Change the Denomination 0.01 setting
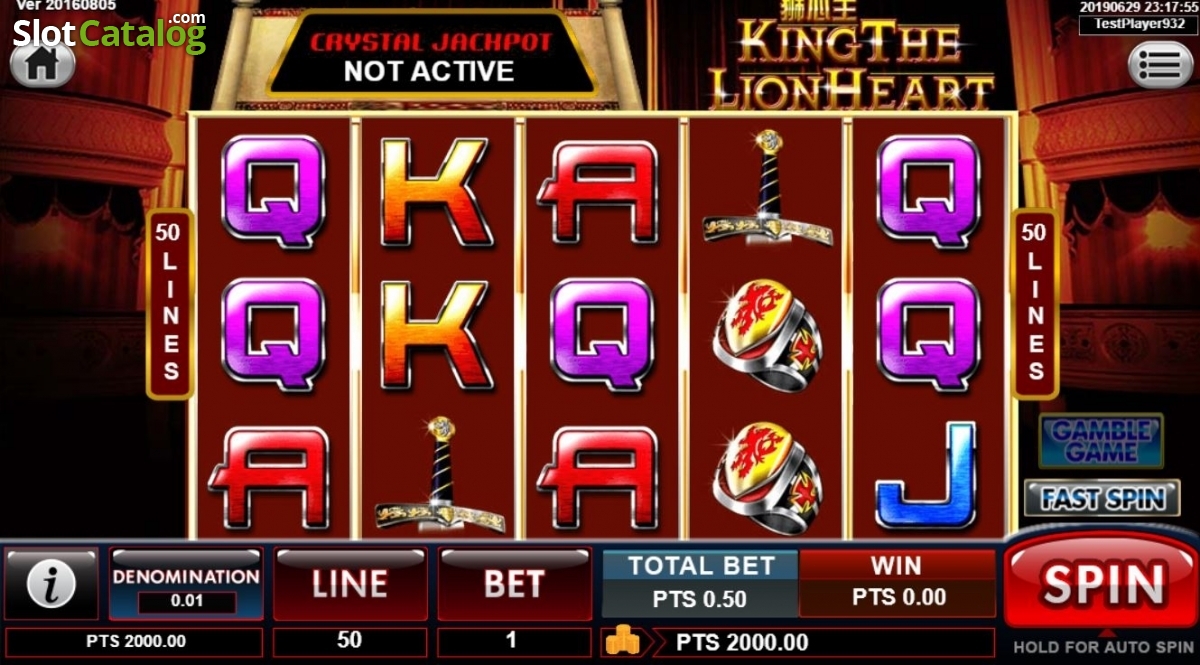Screen dimensions: 1200x665 (x=186, y=587)
